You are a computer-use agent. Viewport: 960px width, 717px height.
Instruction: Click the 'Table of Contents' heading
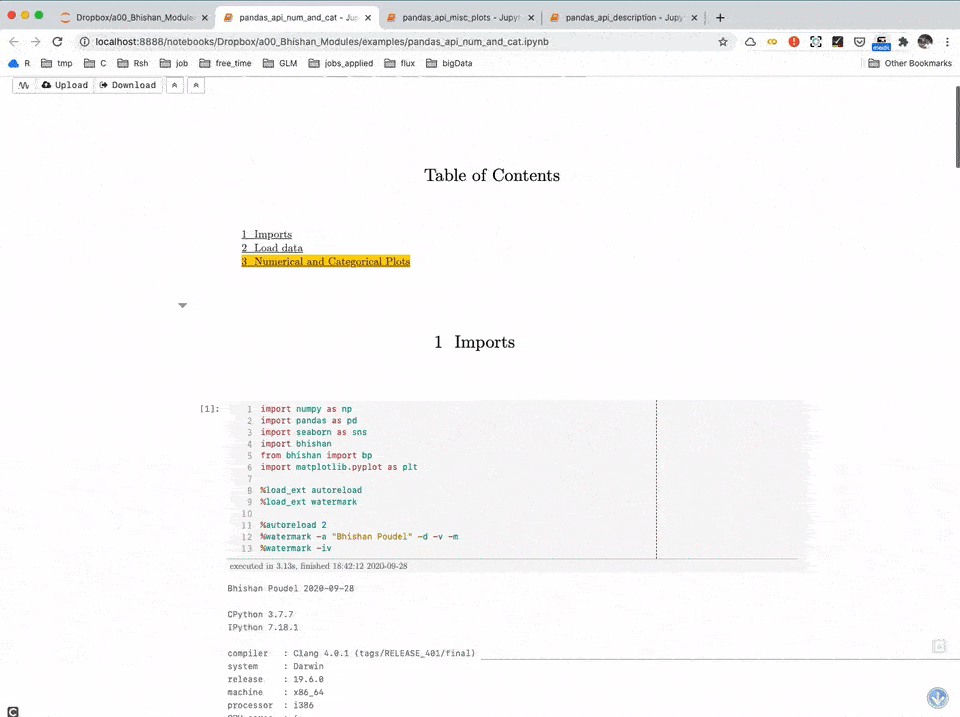click(x=492, y=175)
